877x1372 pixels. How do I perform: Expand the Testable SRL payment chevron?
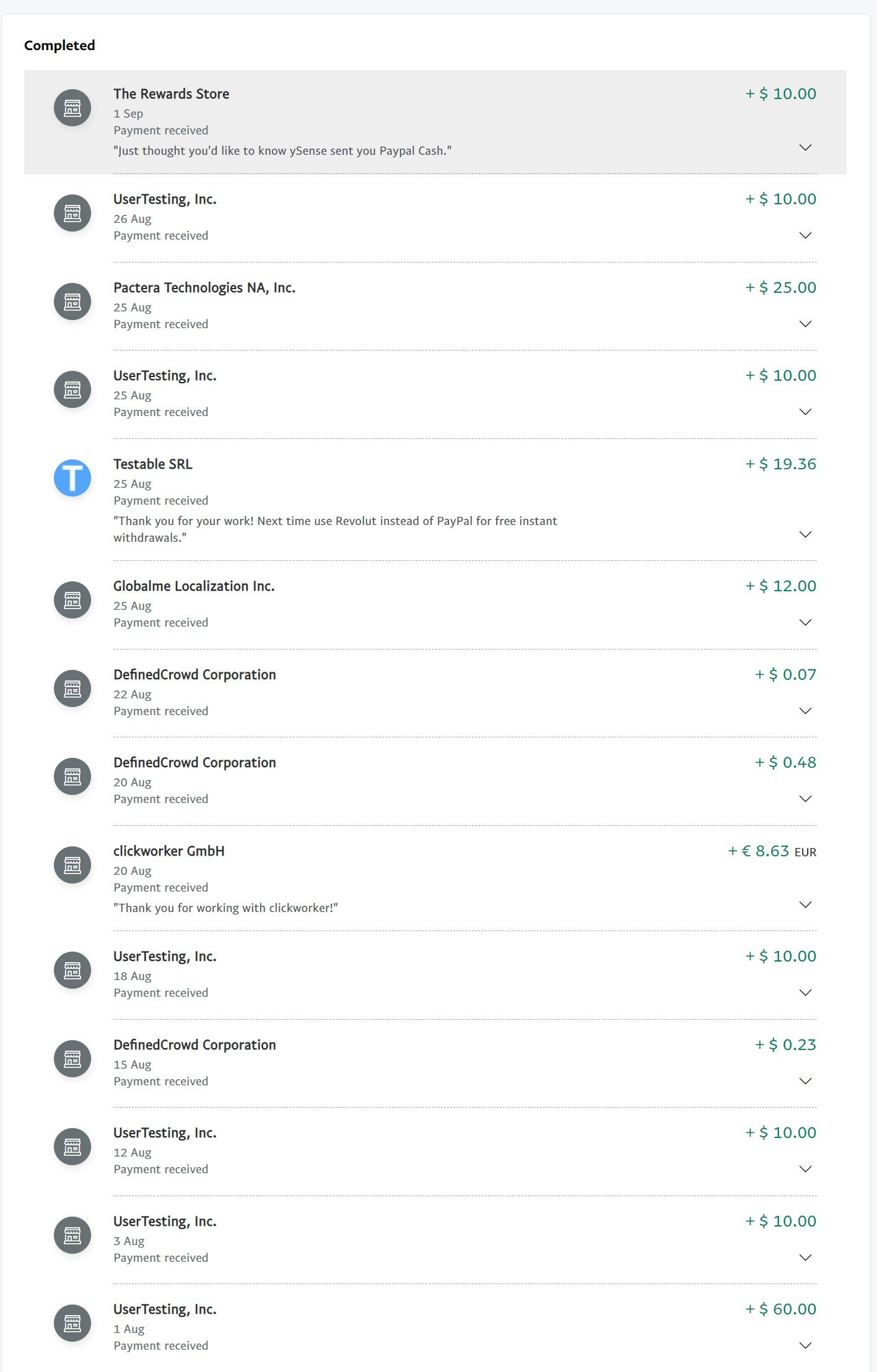click(x=805, y=534)
